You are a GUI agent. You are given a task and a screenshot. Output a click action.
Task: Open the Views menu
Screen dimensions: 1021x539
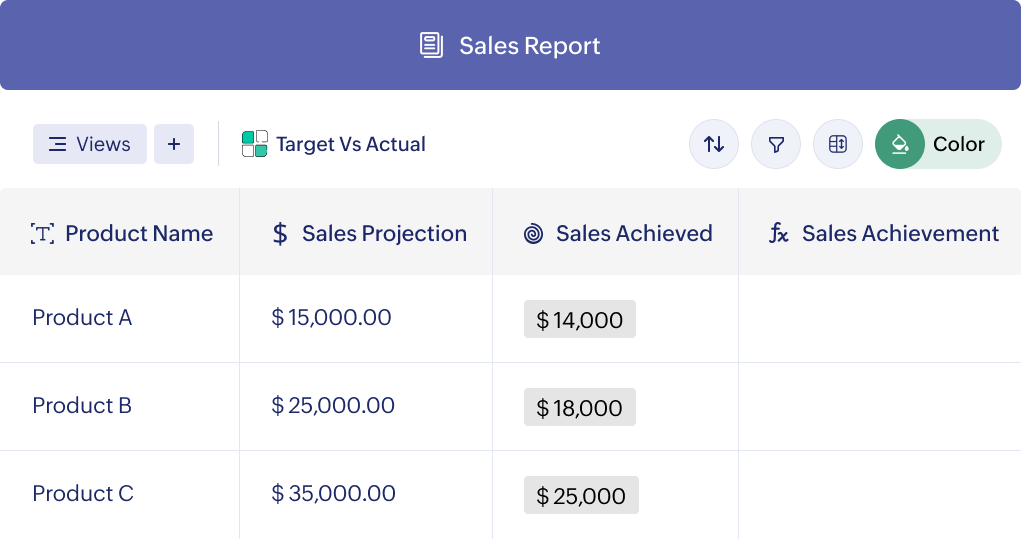[x=90, y=144]
